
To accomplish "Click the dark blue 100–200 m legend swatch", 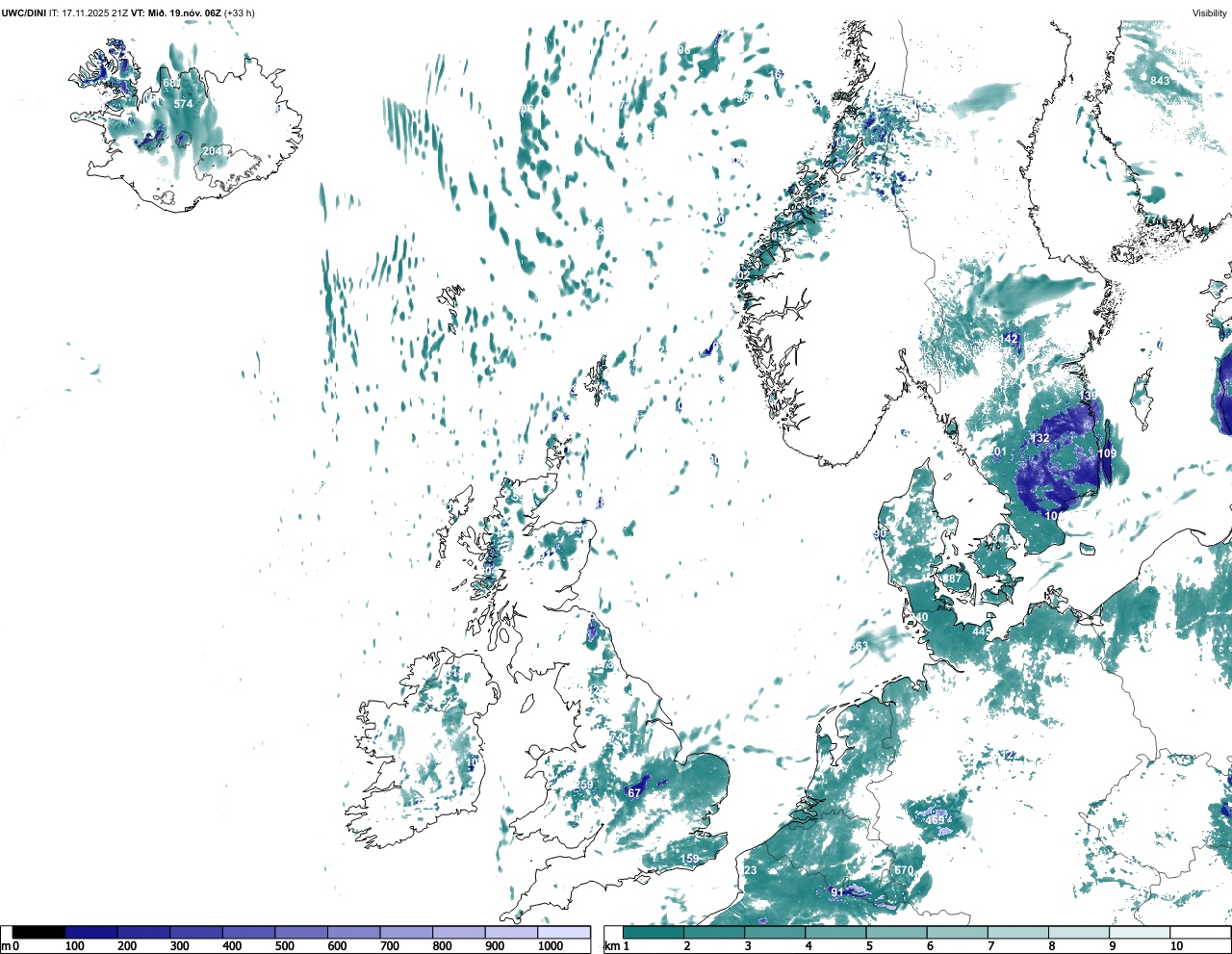I will pyautogui.click(x=91, y=932).
